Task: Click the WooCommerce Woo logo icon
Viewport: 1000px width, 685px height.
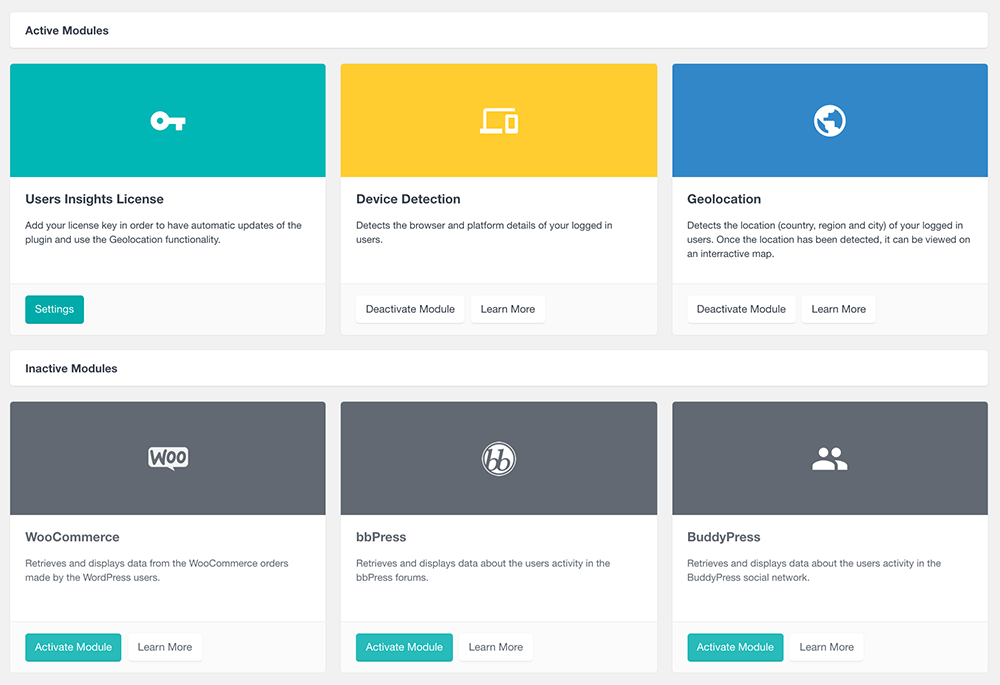Action: click(168, 458)
